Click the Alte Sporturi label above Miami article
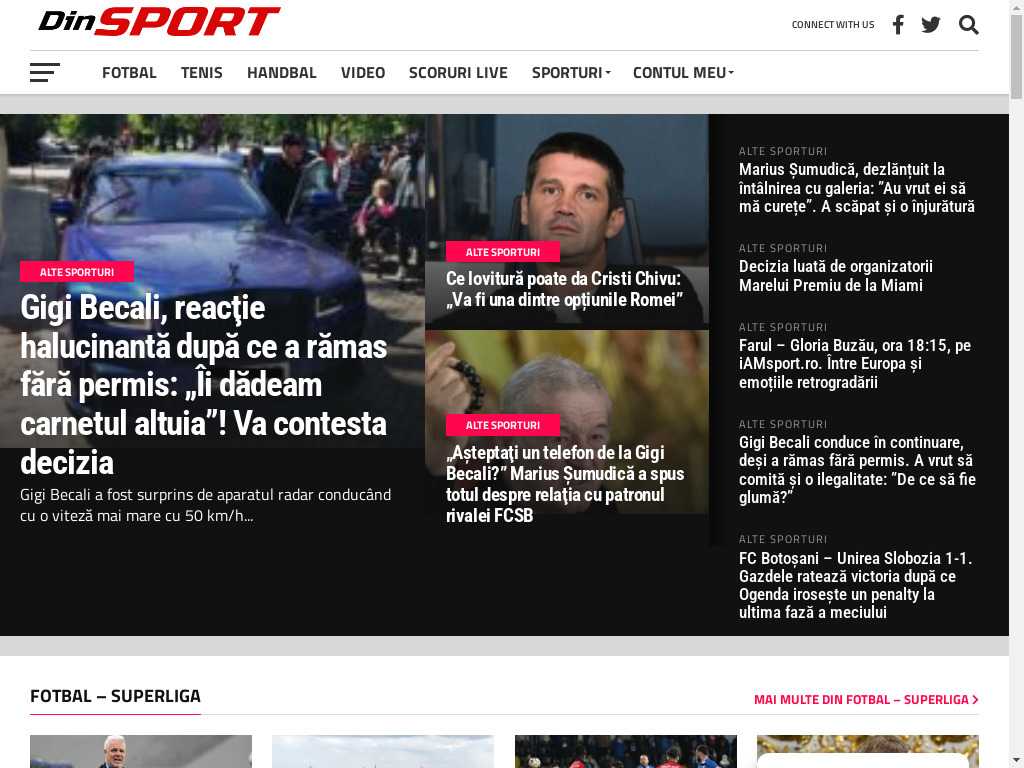This screenshot has height=768, width=1024. 783,248
